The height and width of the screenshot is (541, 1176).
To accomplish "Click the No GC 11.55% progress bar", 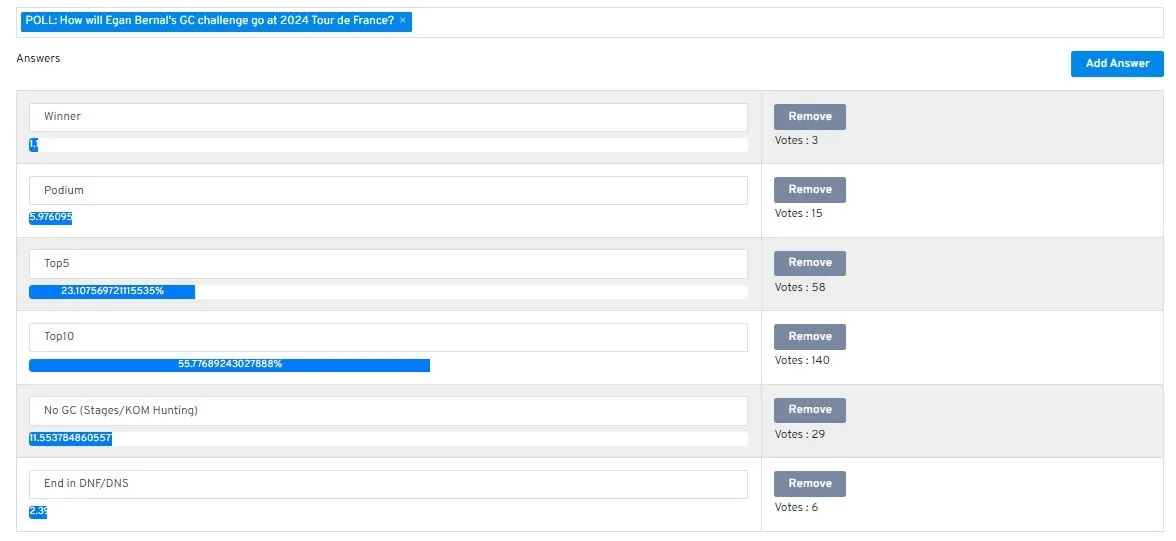I will [x=70, y=438].
